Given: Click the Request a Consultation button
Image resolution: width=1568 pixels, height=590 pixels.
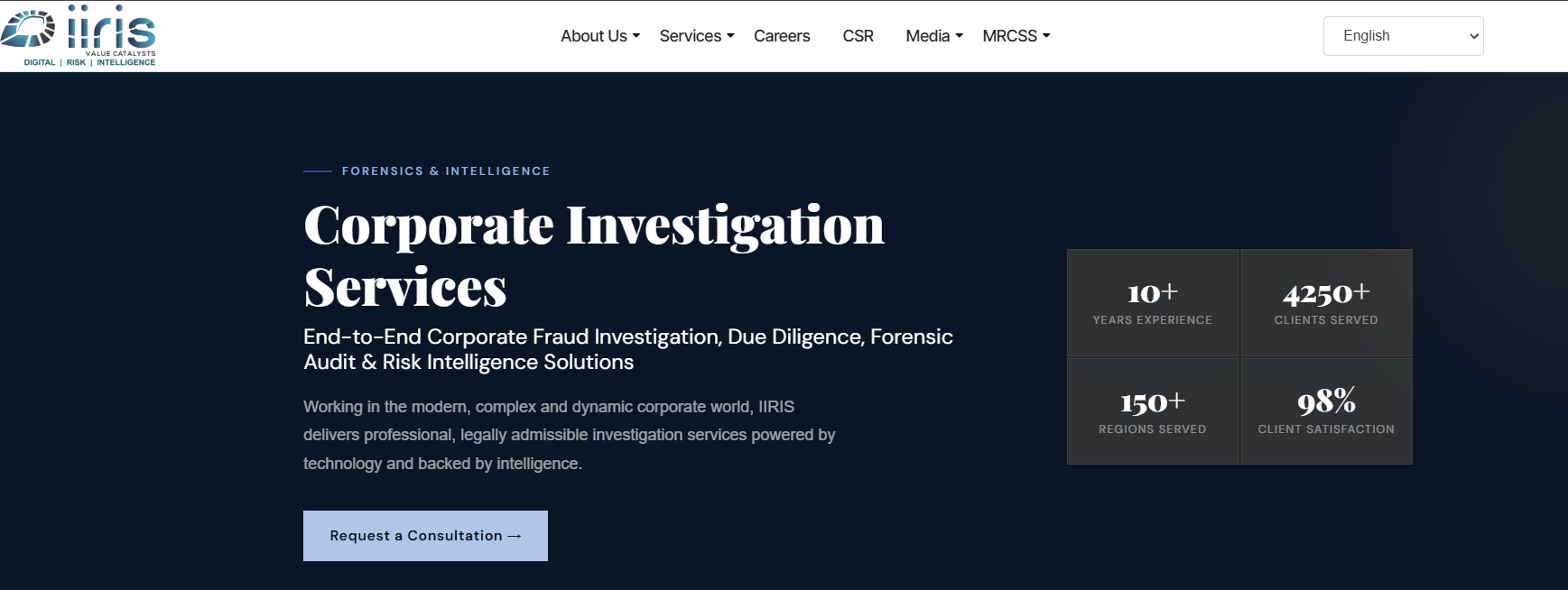Looking at the screenshot, I should click(x=425, y=536).
